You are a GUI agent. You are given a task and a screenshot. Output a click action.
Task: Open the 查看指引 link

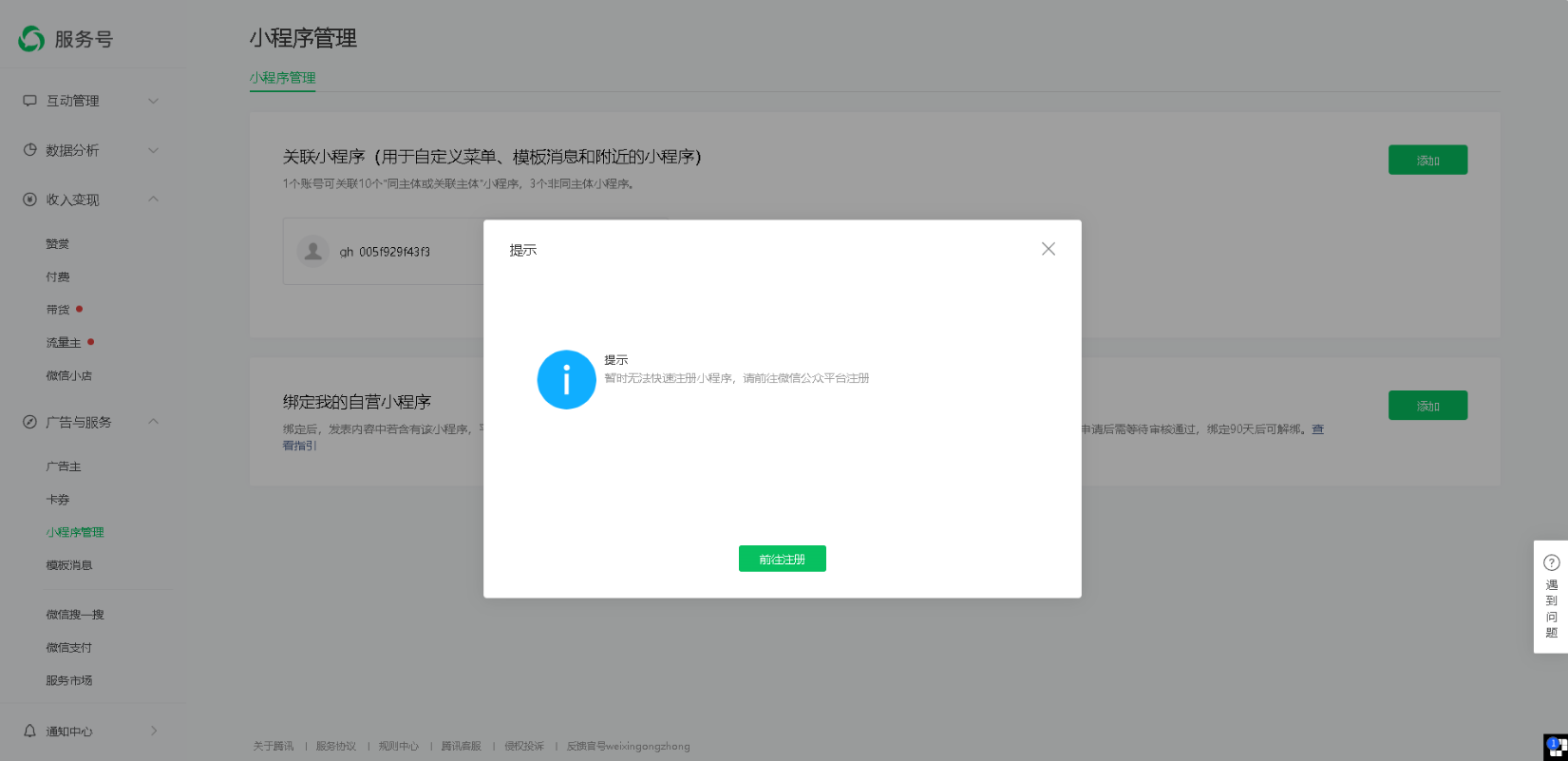click(1318, 429)
